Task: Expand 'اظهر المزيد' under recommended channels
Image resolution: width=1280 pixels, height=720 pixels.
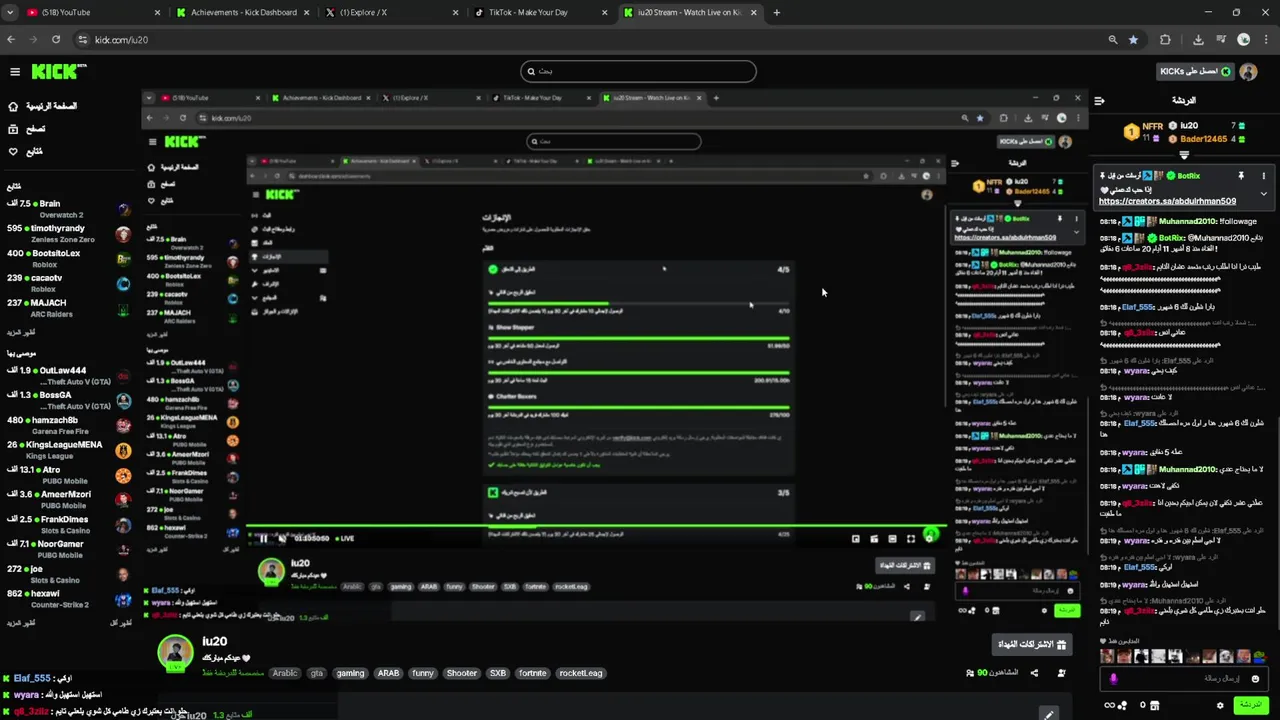Action: click(21, 623)
